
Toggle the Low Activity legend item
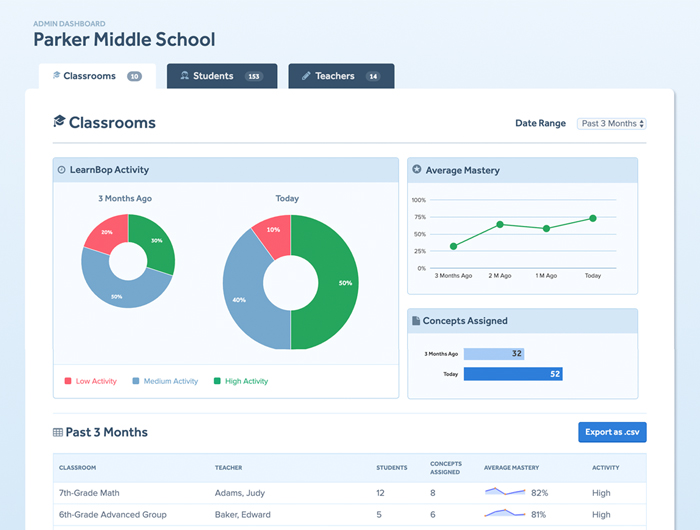(91, 381)
